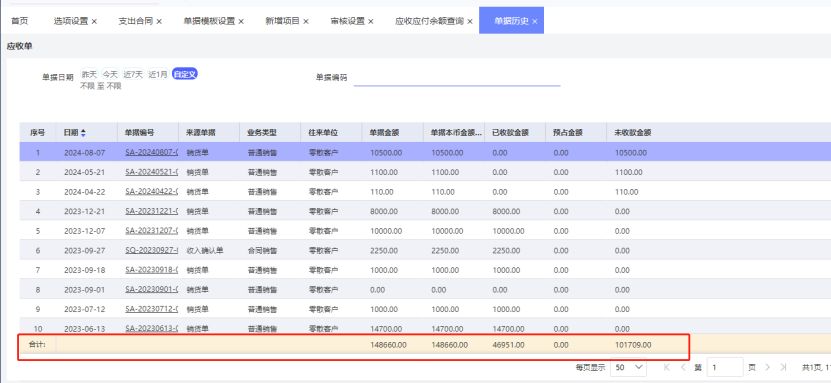Close the 单据模板设置 tab
This screenshot has height=383, width=831.
point(241,22)
